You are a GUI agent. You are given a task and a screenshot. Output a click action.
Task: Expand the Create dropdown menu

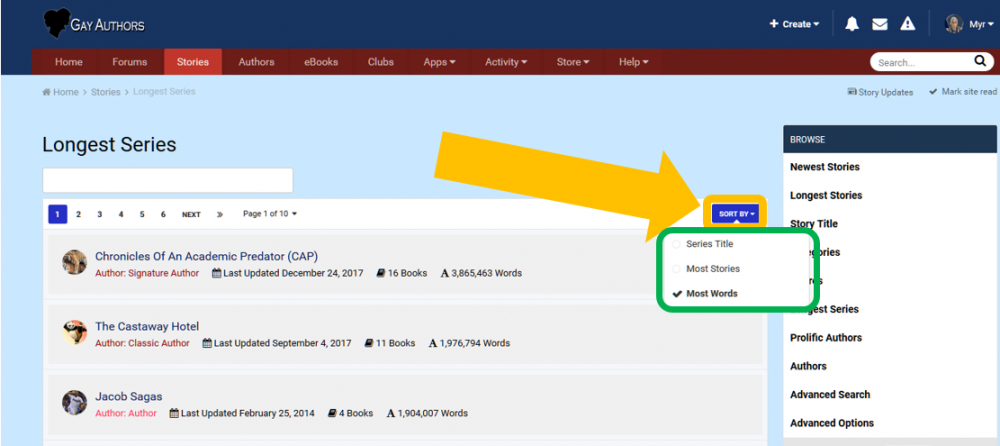pyautogui.click(x=794, y=24)
